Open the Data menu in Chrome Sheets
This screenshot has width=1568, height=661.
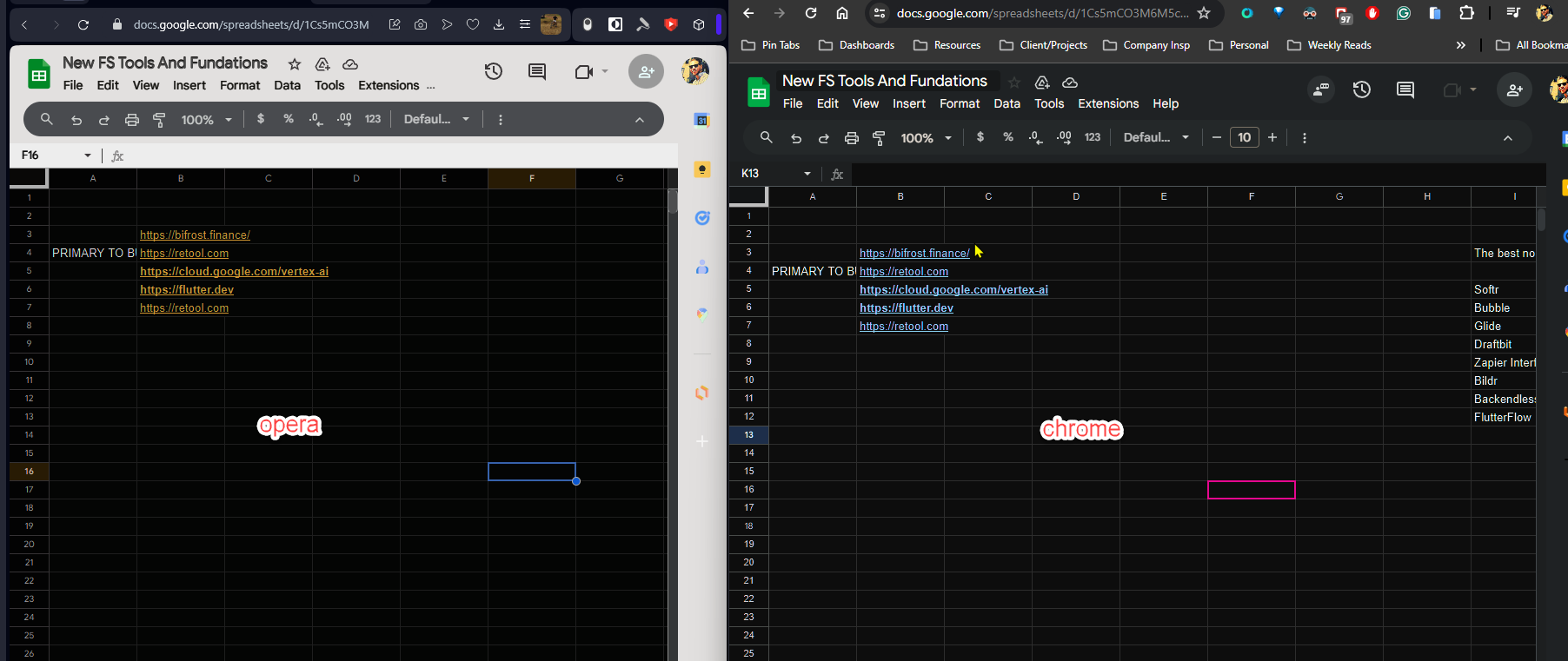click(x=1007, y=103)
